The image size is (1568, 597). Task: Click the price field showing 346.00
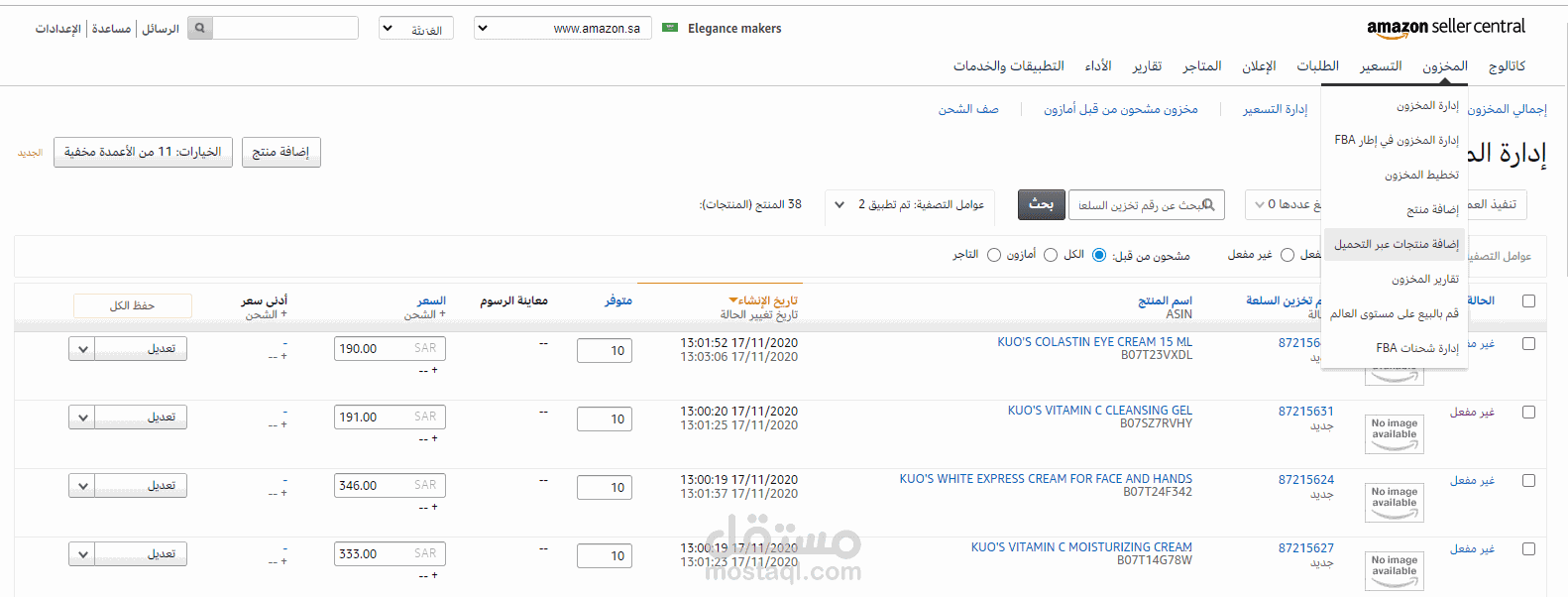click(390, 486)
